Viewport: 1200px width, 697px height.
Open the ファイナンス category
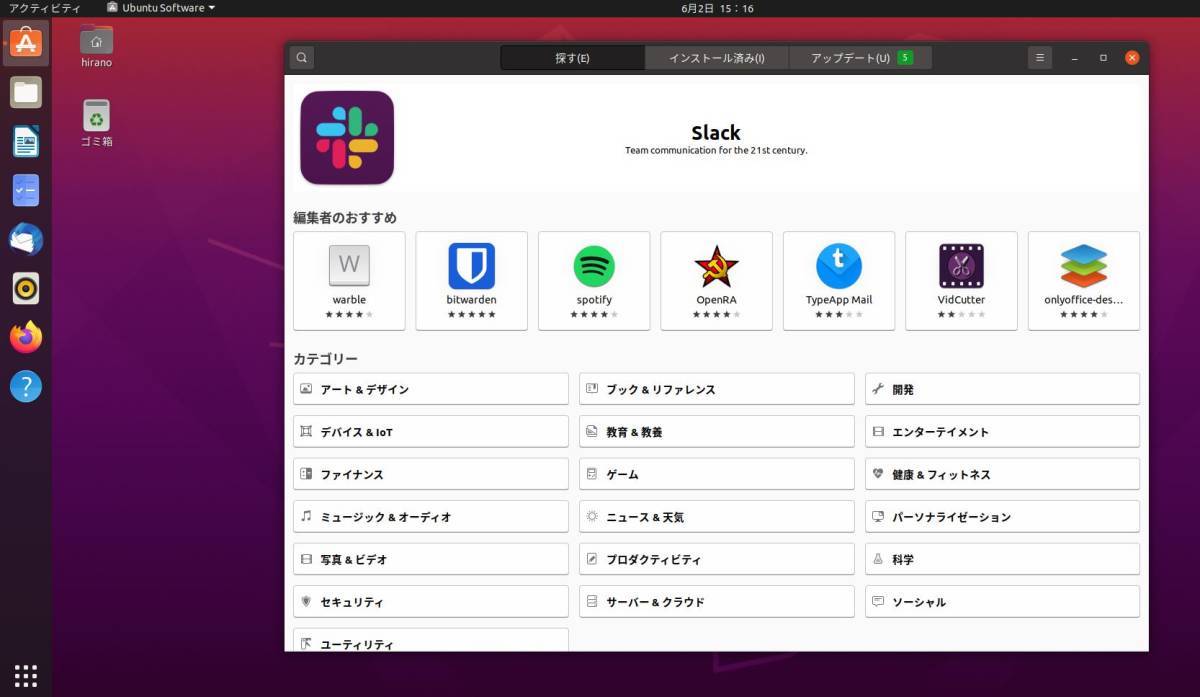(x=431, y=474)
